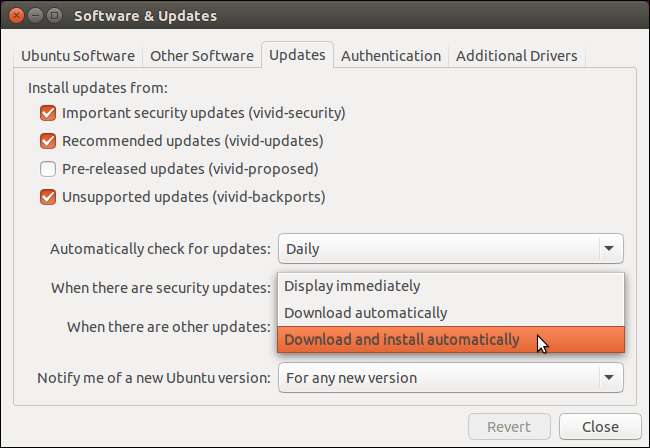
Task: Minimize the Software & Updates window
Action: (x=34, y=16)
